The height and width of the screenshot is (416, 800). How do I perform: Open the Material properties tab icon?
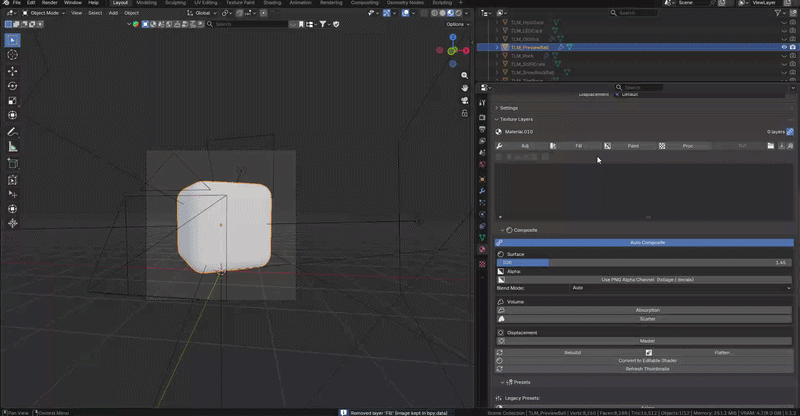482,250
